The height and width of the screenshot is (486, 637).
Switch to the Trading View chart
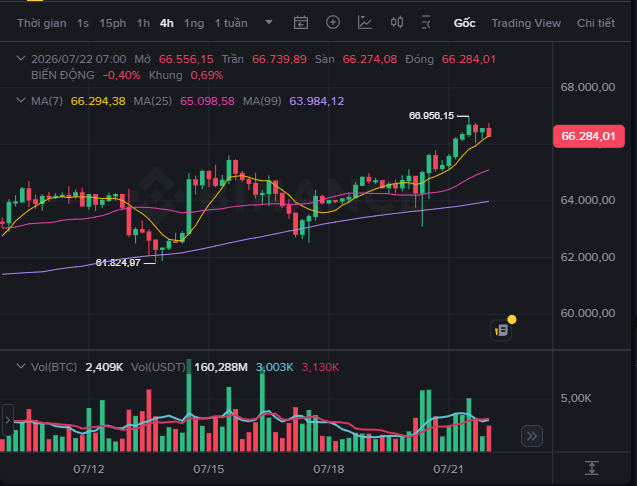click(x=526, y=23)
